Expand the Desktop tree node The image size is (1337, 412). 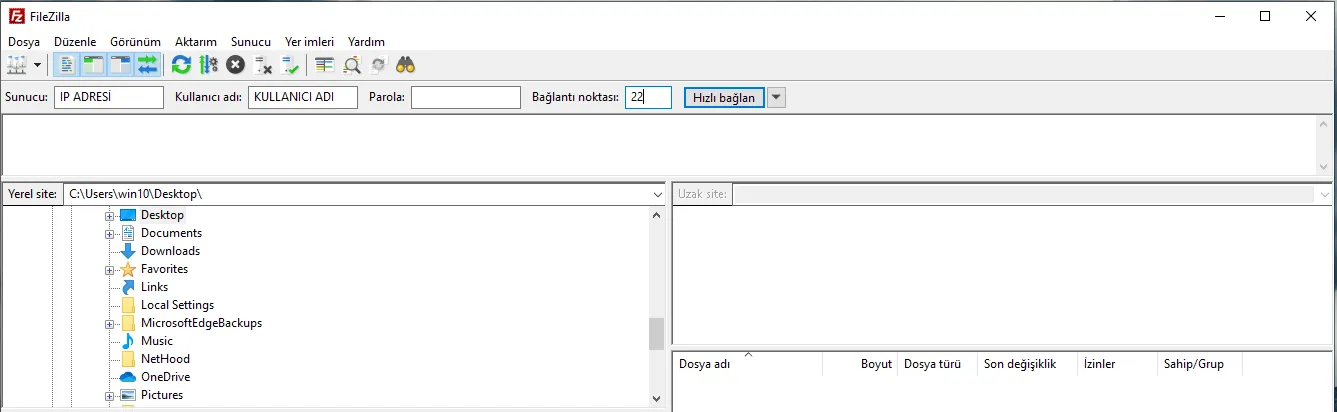(109, 215)
